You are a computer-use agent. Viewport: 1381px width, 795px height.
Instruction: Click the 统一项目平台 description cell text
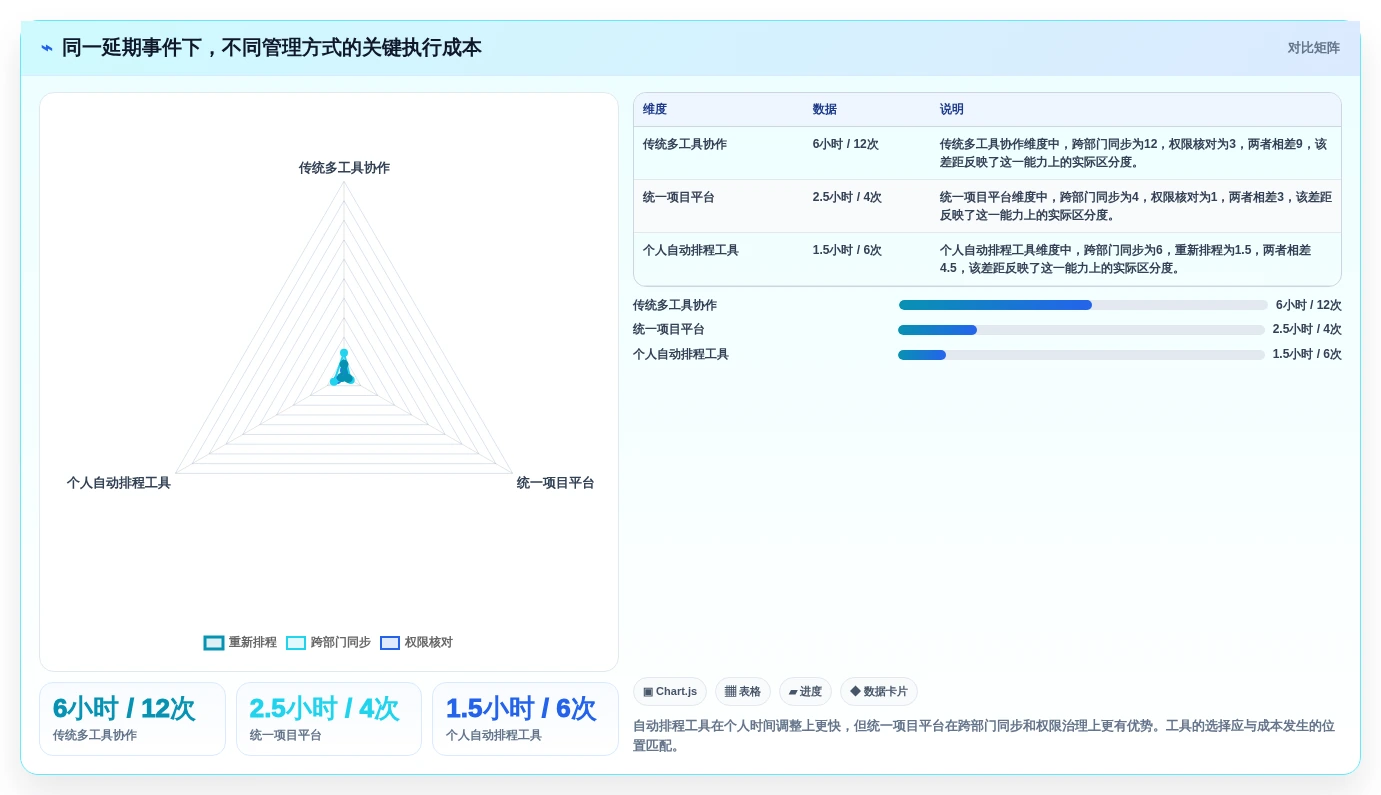pyautogui.click(x=1136, y=206)
